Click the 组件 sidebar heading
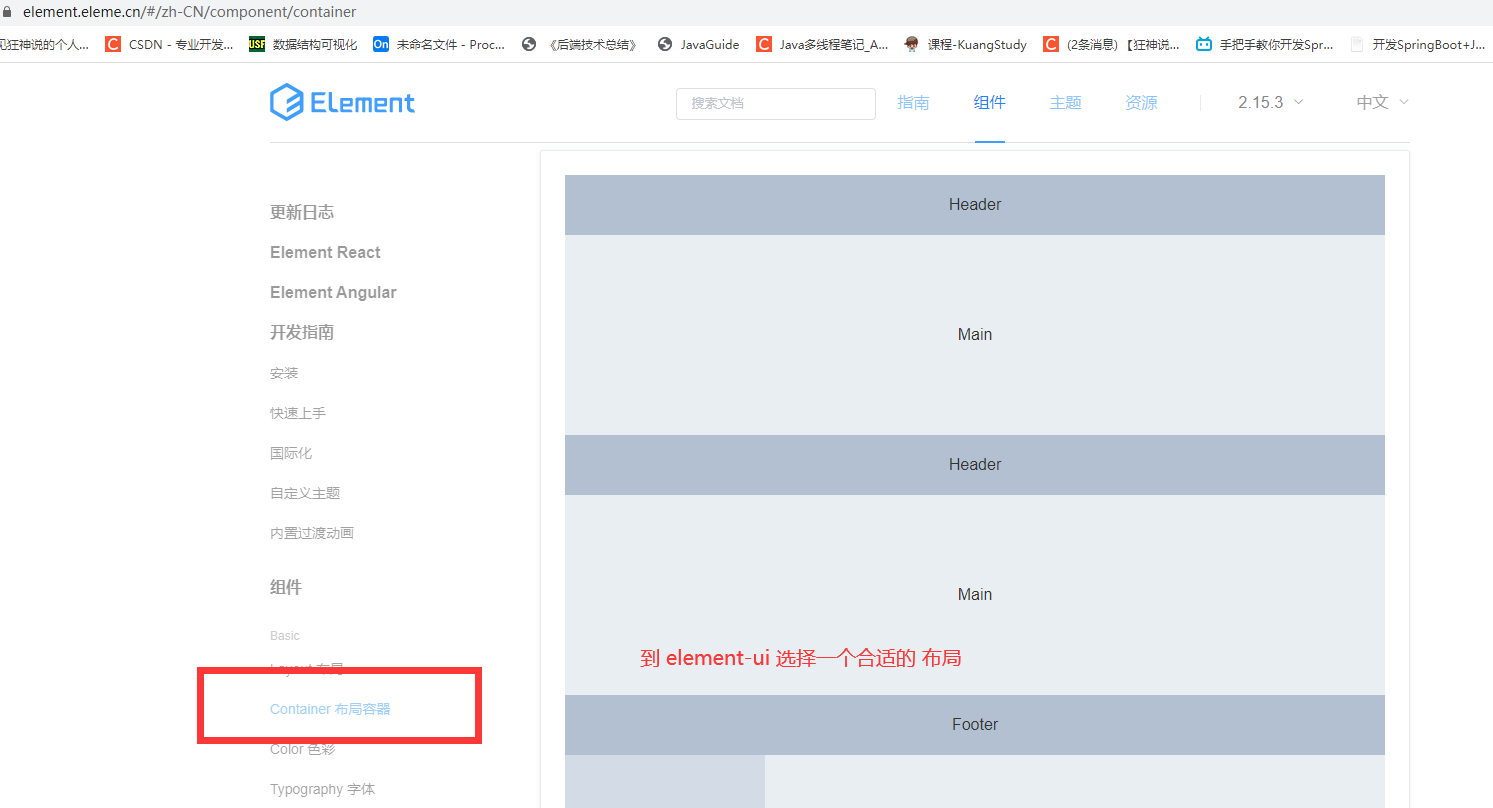 [286, 587]
